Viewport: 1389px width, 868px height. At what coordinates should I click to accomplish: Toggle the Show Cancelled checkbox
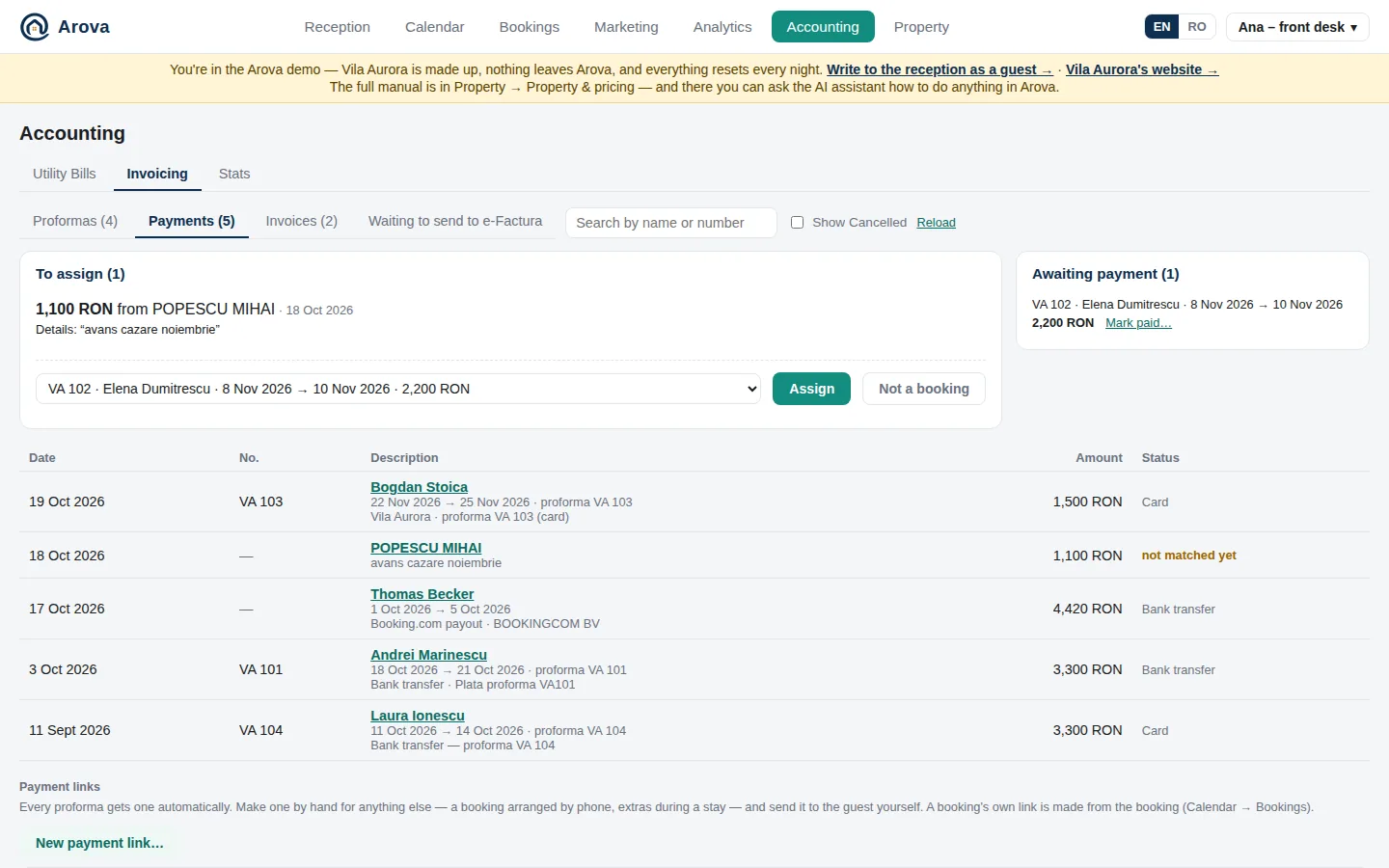click(797, 223)
